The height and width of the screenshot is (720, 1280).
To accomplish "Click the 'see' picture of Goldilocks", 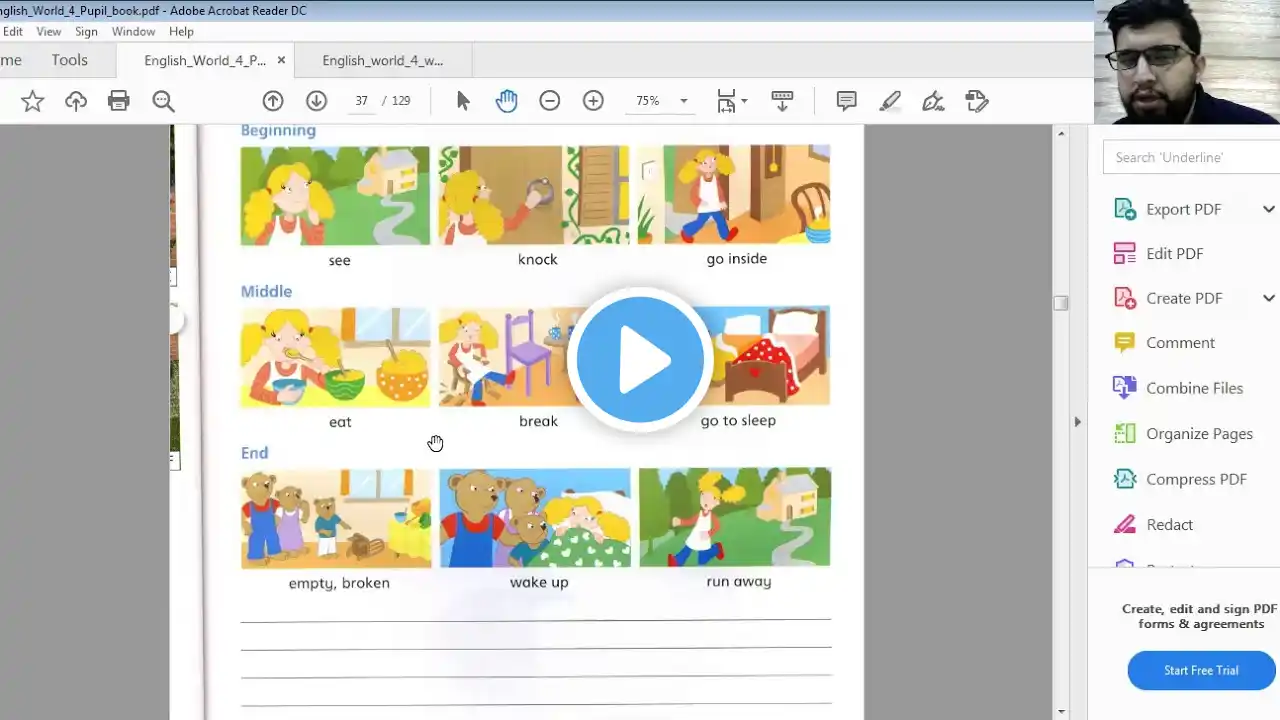I will [335, 195].
